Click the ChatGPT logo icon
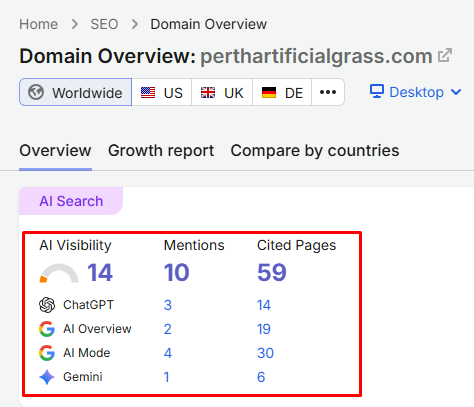474x407 pixels. click(47, 305)
